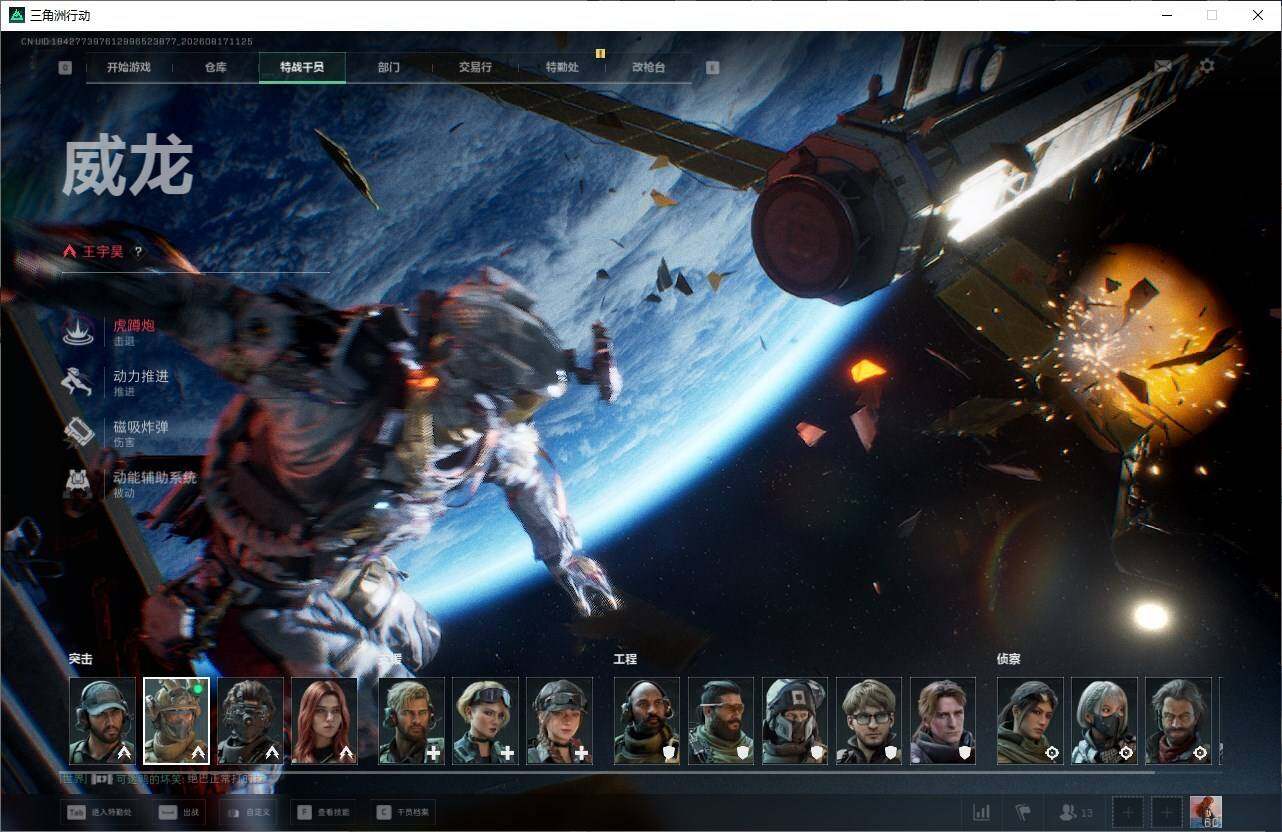Go to the 开始游戏 tab

click(x=129, y=68)
